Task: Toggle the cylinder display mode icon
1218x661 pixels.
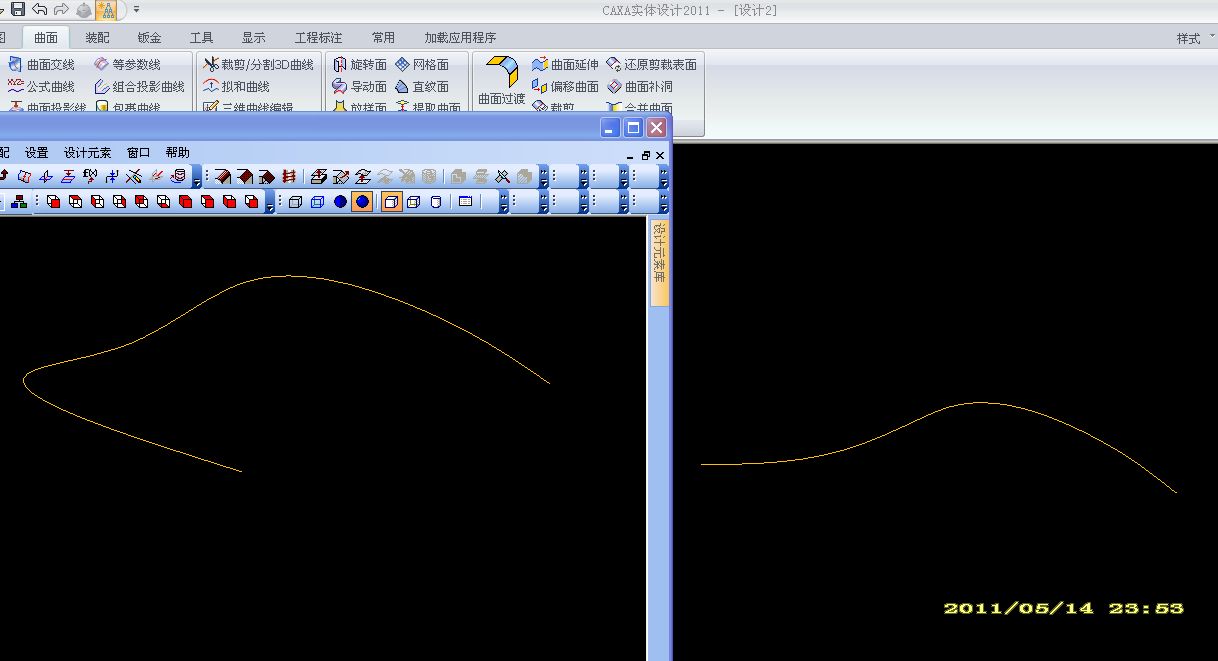Action: tap(435, 202)
